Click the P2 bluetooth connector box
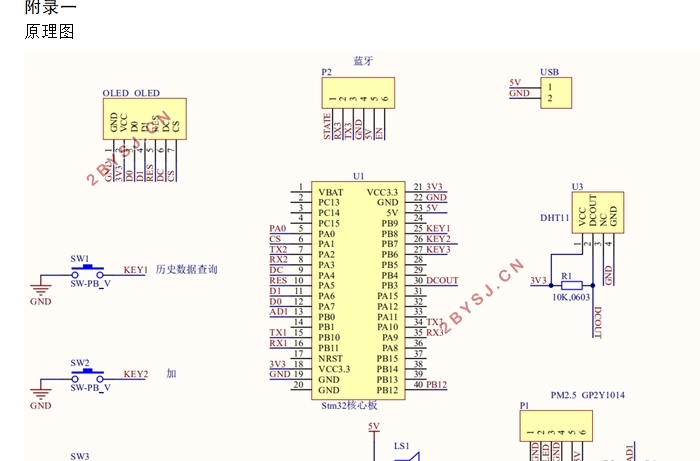700x461 pixels. pos(358,93)
